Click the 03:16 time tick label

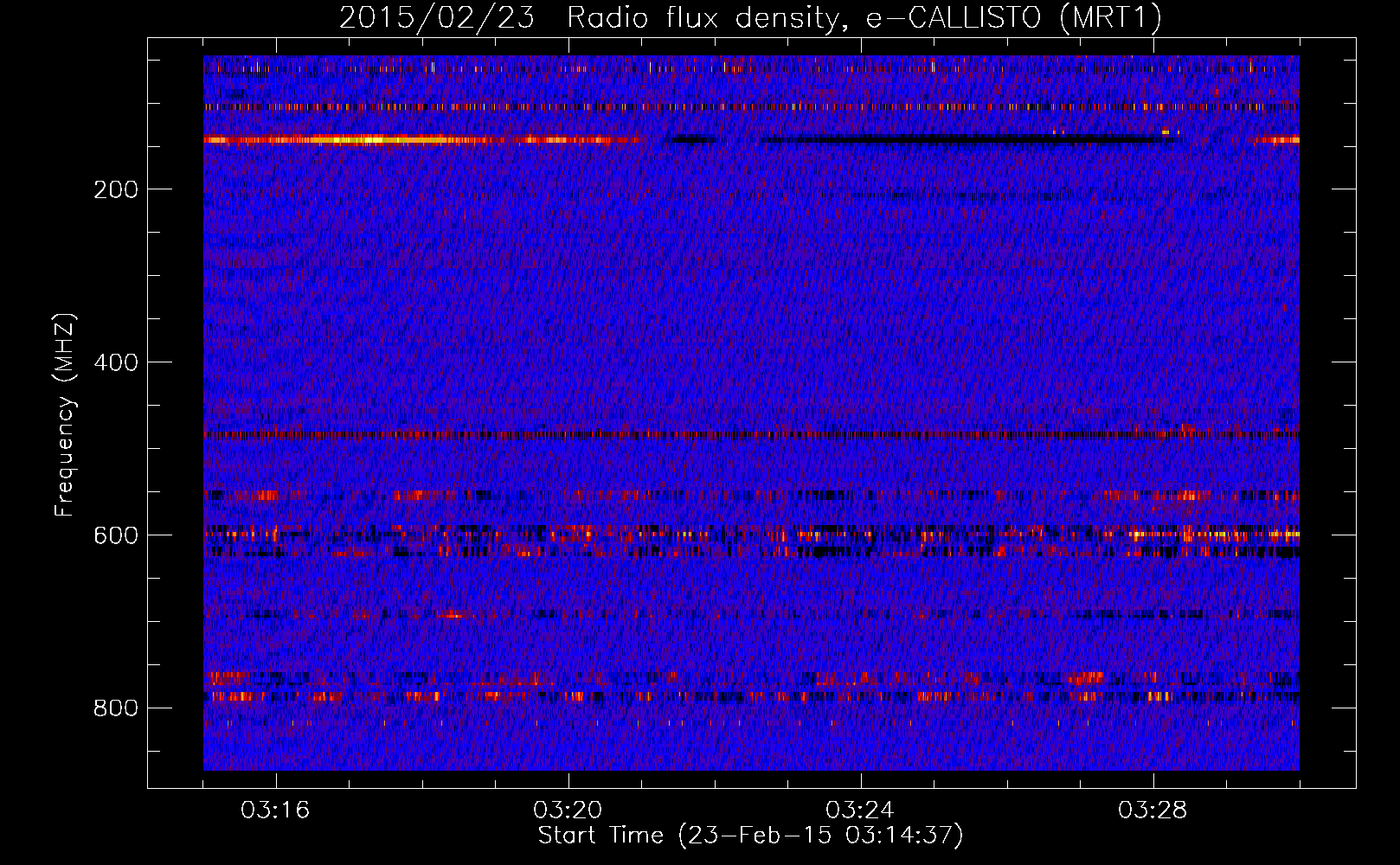275,811
